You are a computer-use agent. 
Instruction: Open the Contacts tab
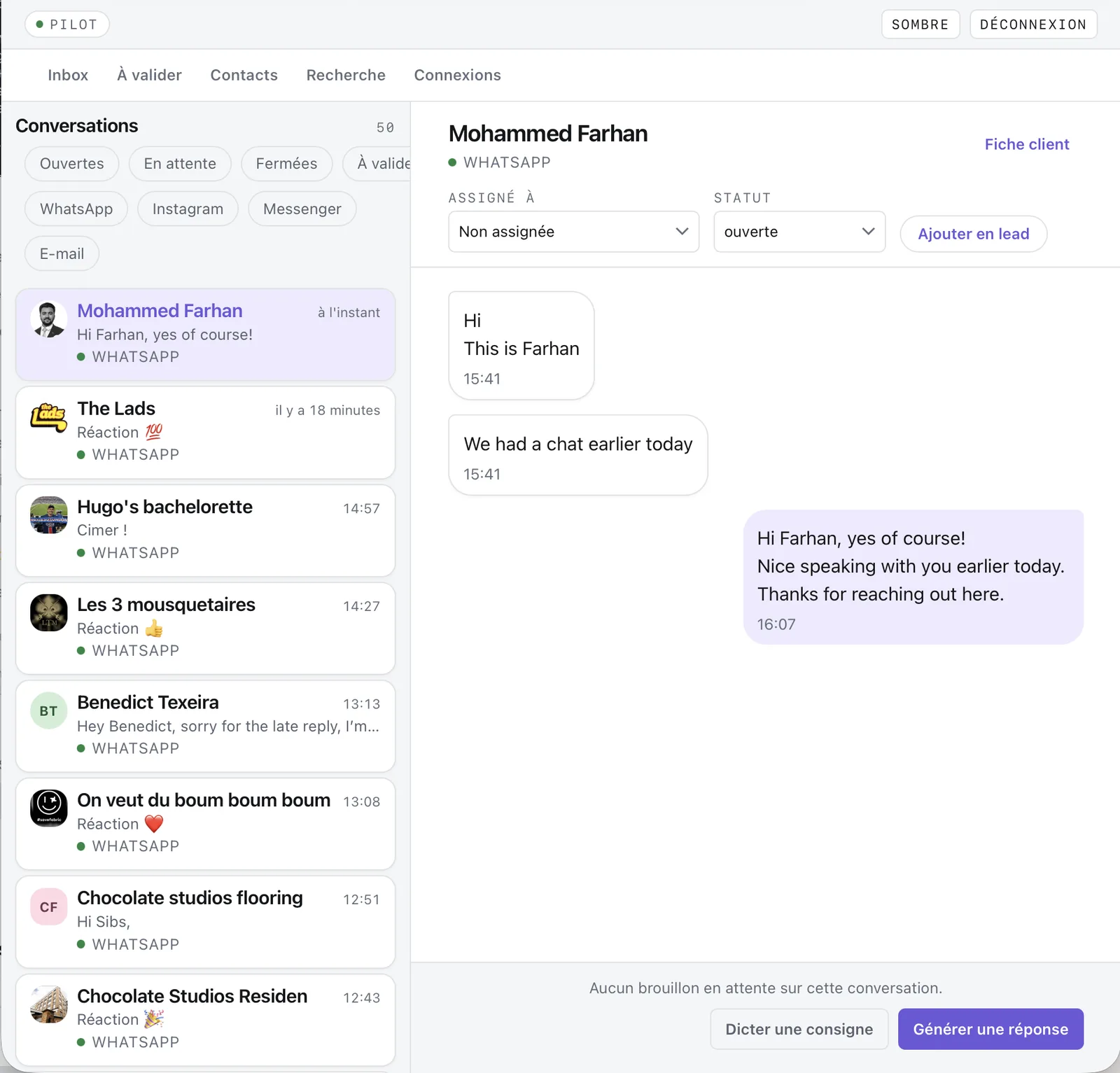pos(244,75)
